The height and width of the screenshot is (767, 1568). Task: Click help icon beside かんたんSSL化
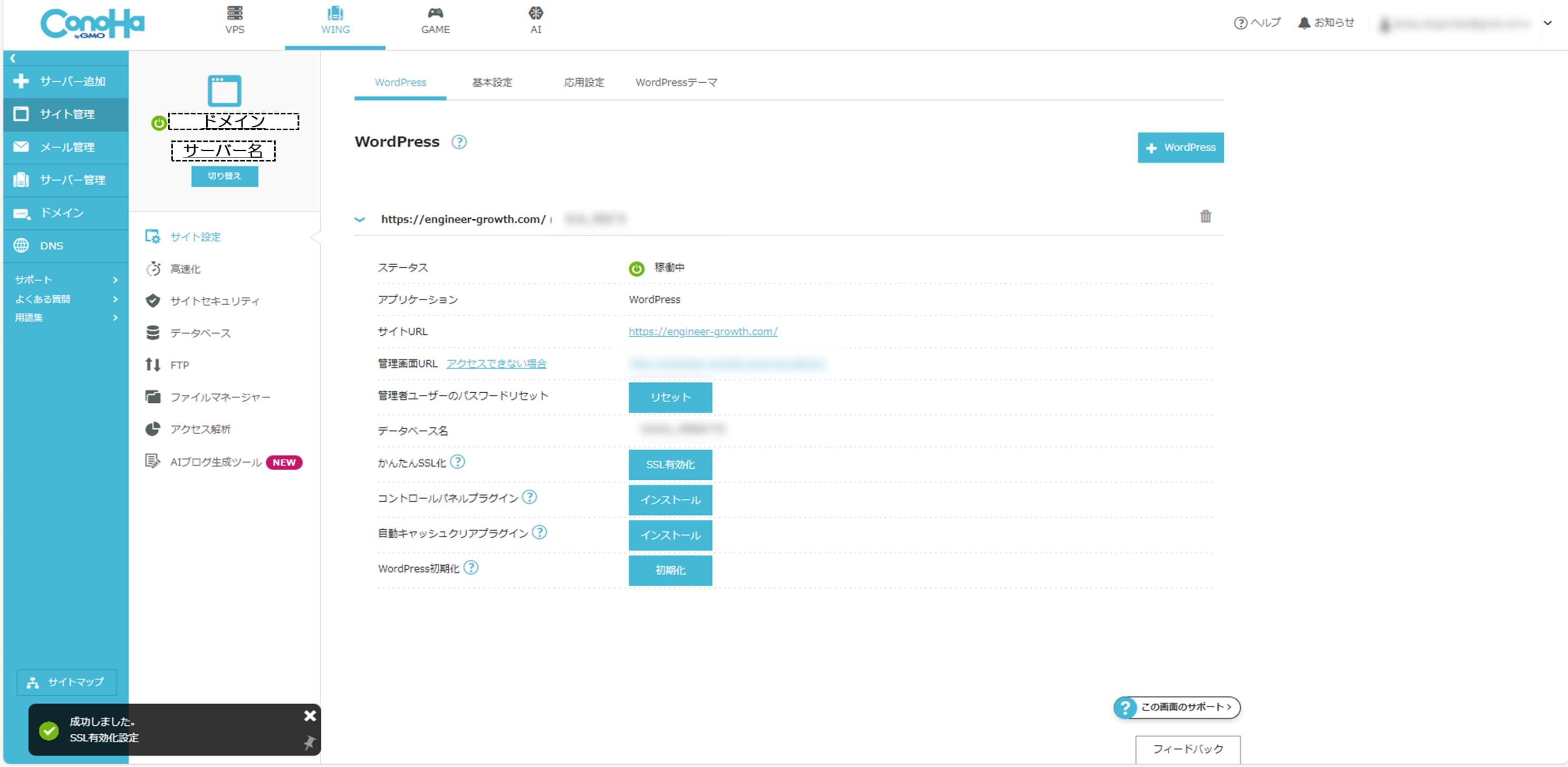[x=457, y=462]
